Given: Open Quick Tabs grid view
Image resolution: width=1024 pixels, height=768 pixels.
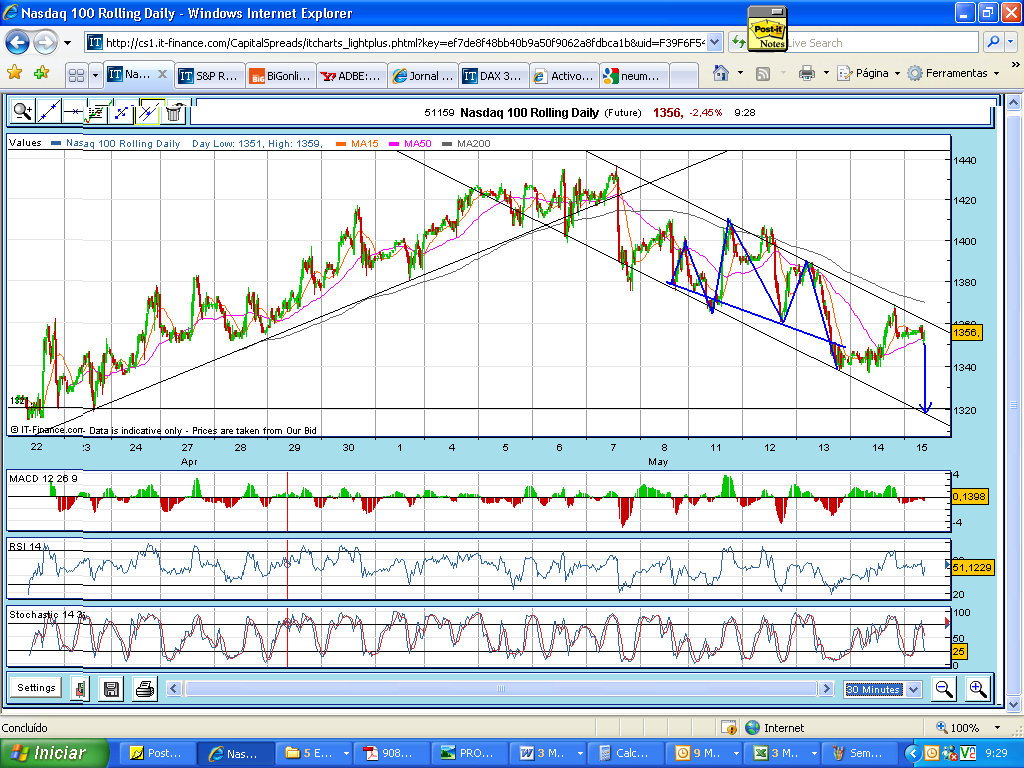Looking at the screenshot, I should click(x=76, y=76).
